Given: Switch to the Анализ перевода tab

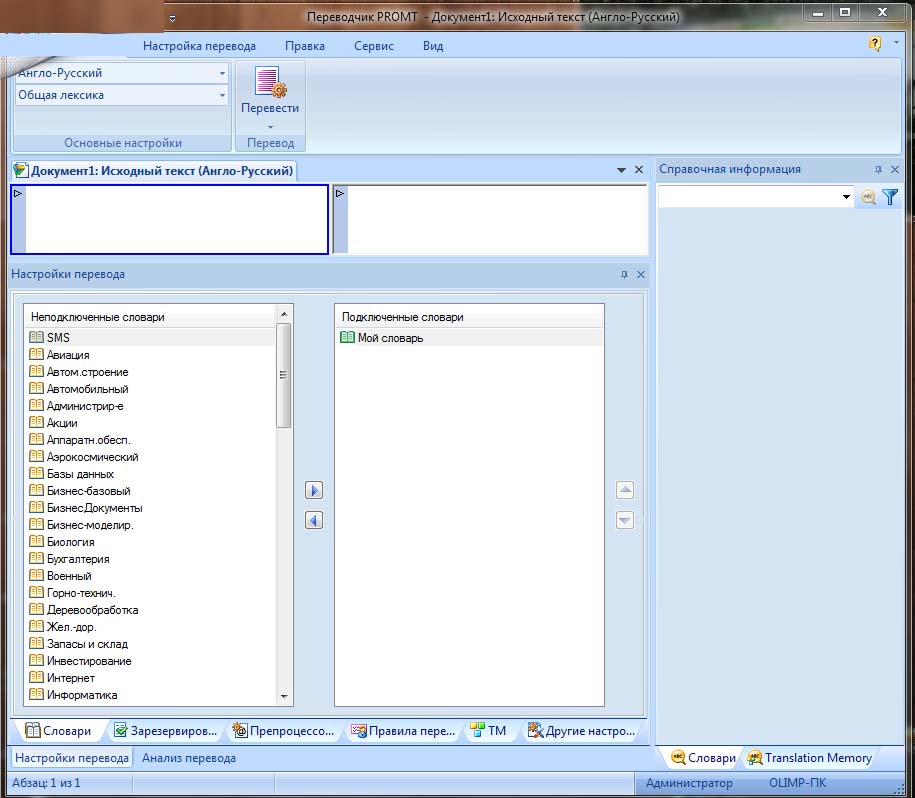Looking at the screenshot, I should click(189, 758).
